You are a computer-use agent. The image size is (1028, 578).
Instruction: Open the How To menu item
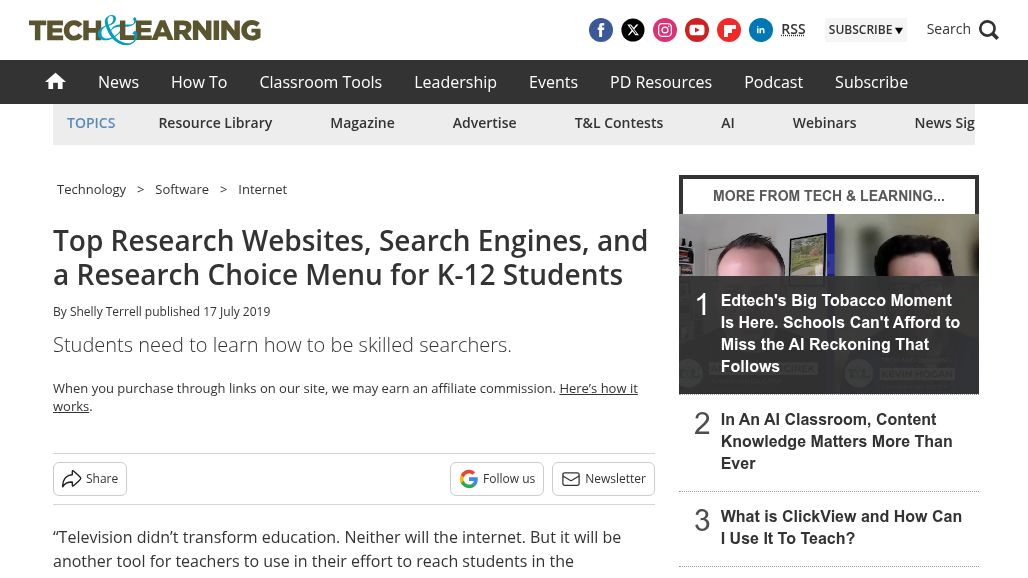(x=199, y=82)
